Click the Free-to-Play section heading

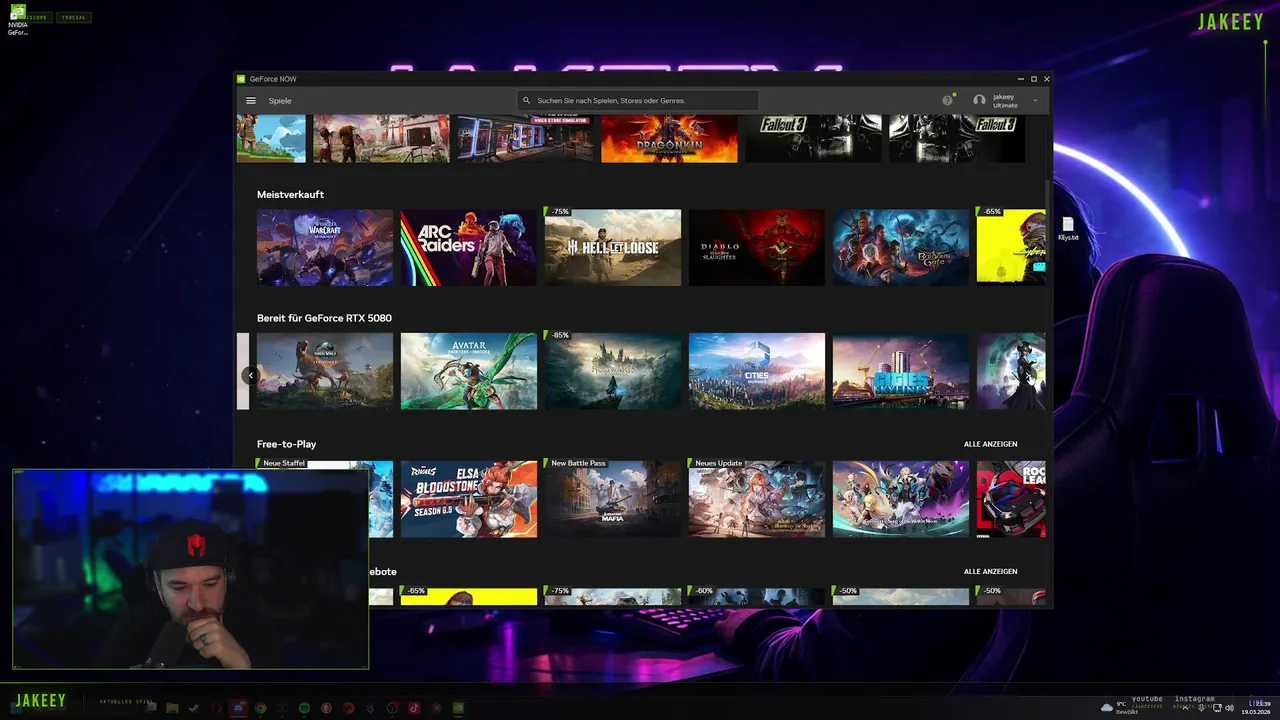[286, 444]
